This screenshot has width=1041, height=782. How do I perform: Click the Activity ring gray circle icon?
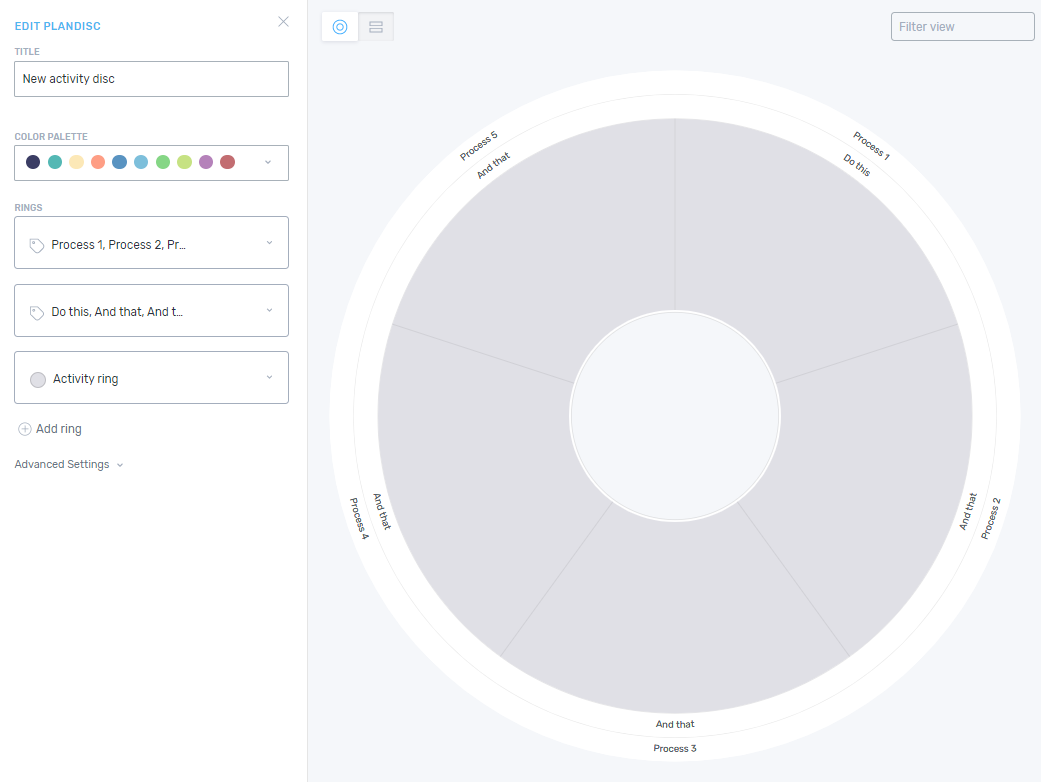pos(38,379)
